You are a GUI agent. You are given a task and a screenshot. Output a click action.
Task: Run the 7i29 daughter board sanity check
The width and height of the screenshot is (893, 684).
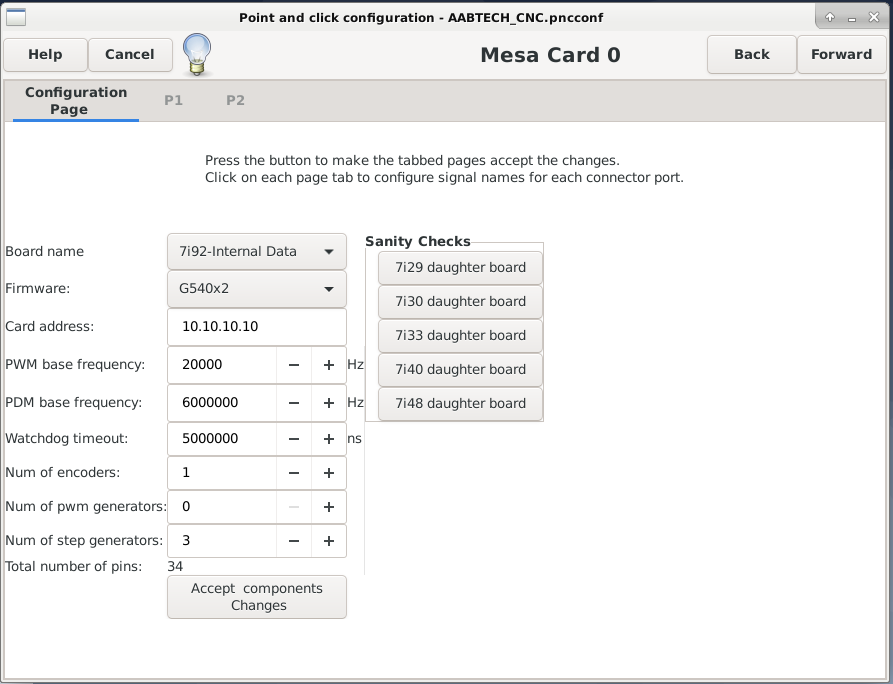pyautogui.click(x=460, y=268)
